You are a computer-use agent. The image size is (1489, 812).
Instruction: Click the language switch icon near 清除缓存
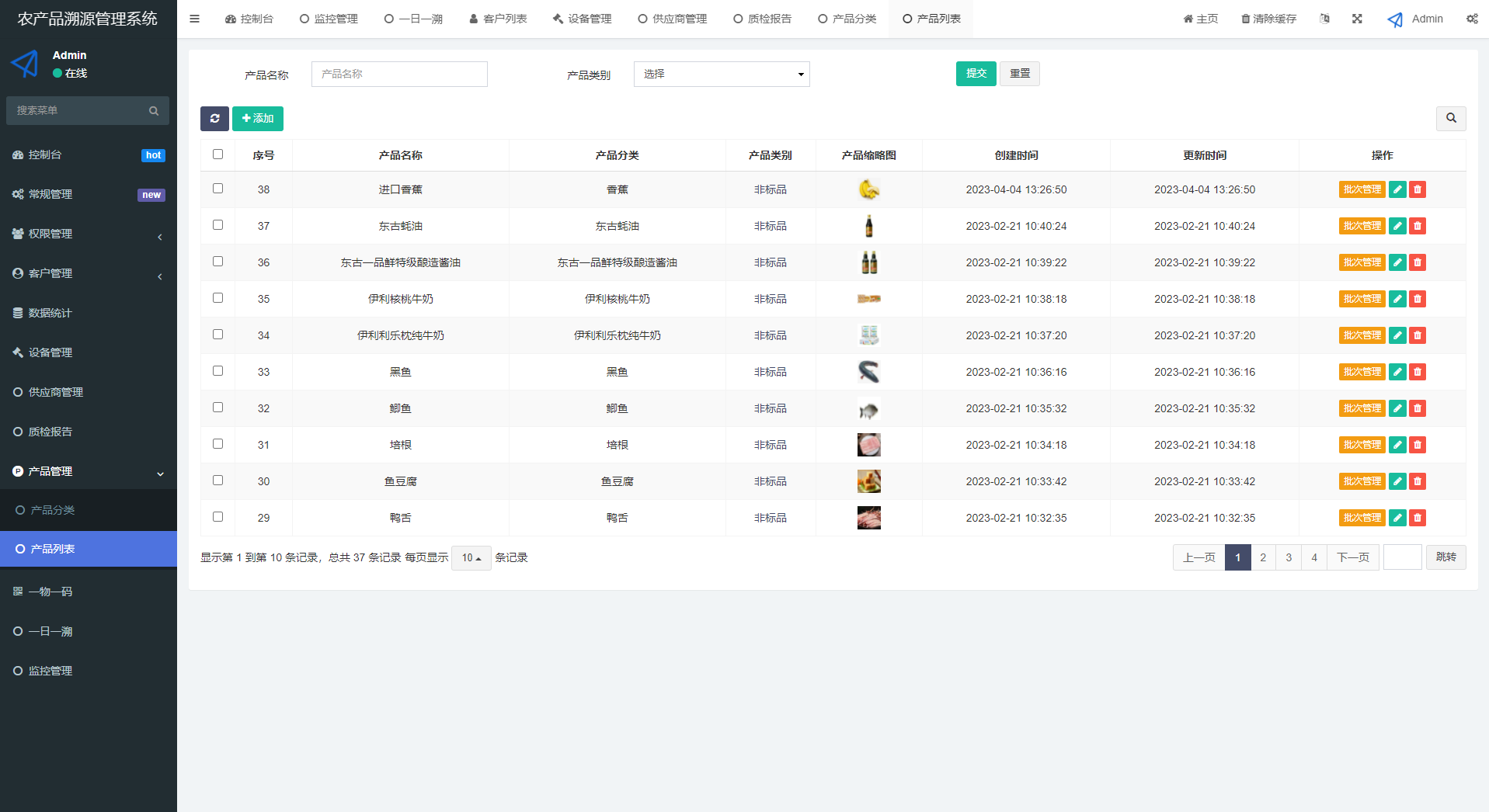click(1324, 18)
